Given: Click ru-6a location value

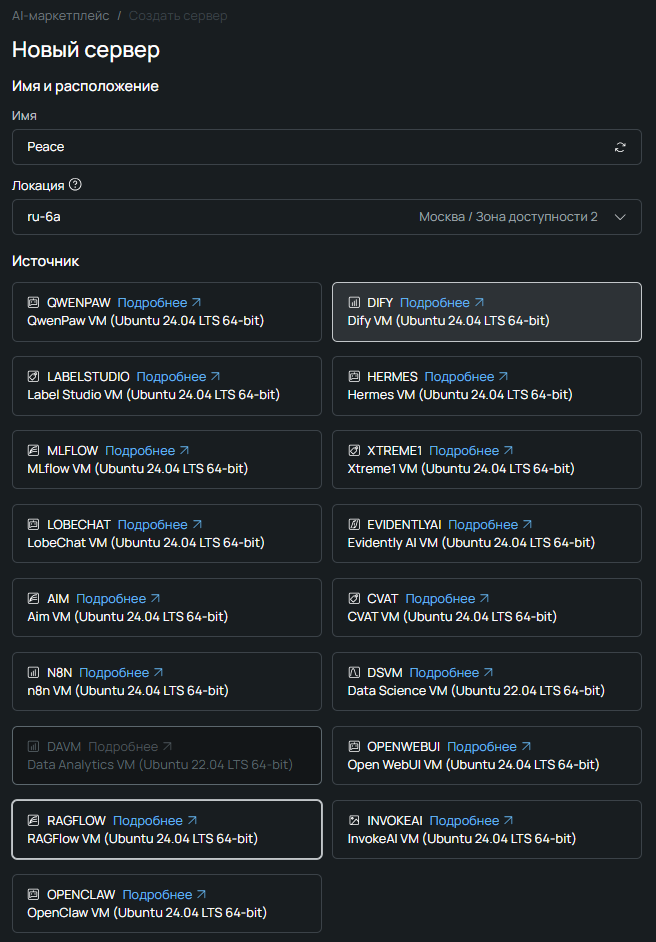Looking at the screenshot, I should pos(44,217).
